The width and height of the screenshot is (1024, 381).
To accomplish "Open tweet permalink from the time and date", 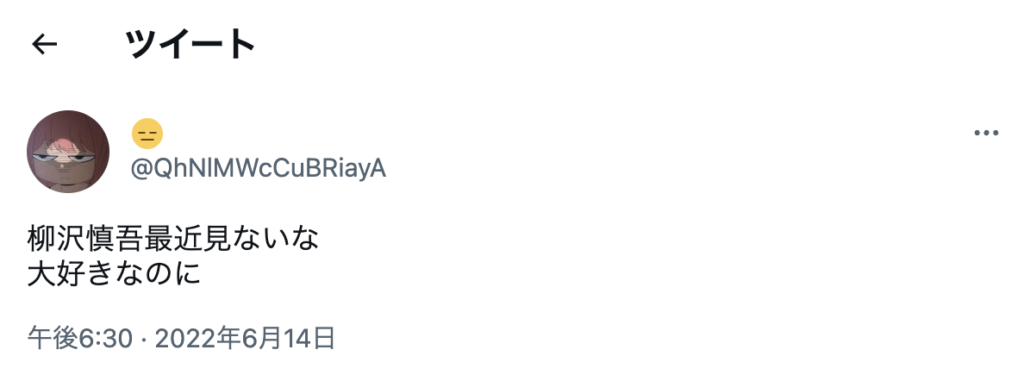I will [182, 339].
